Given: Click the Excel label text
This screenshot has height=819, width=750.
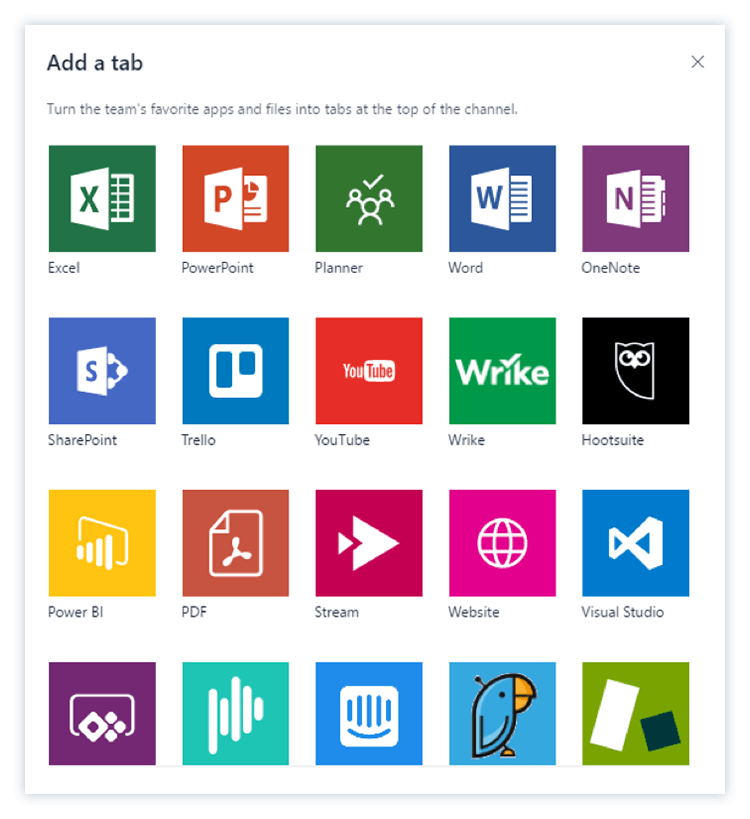Looking at the screenshot, I should pyautogui.click(x=64, y=268).
